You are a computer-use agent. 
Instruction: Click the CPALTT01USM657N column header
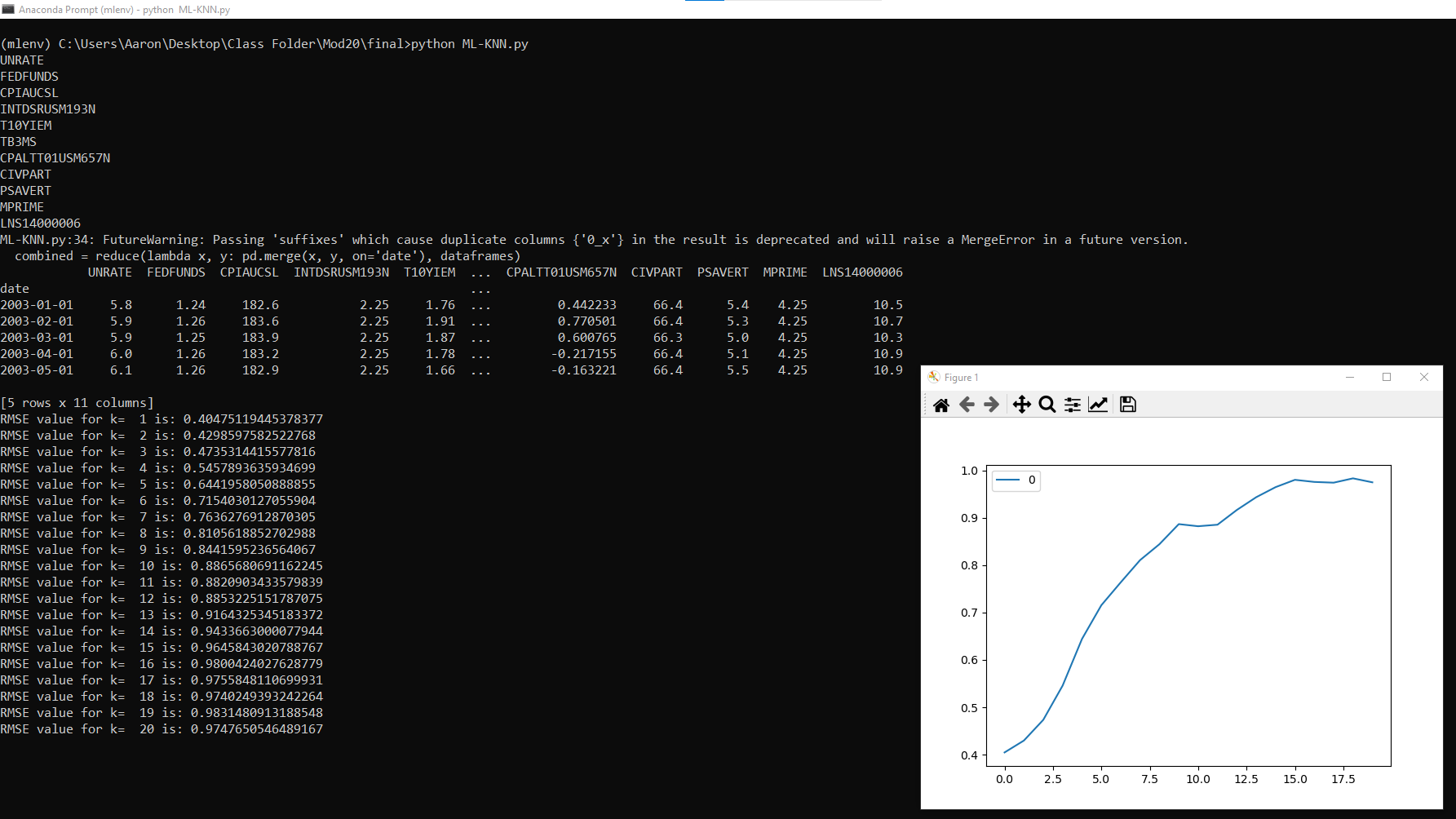click(561, 272)
